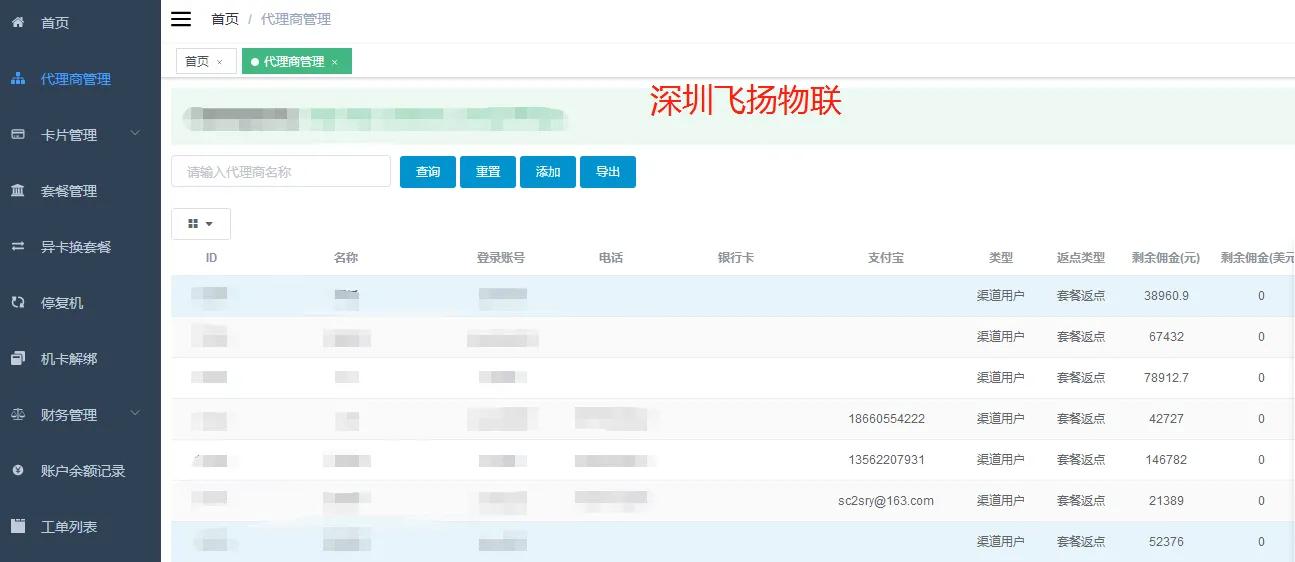1295x562 pixels.
Task: Click Alipay value sc2sry@163.com
Action: 886,501
